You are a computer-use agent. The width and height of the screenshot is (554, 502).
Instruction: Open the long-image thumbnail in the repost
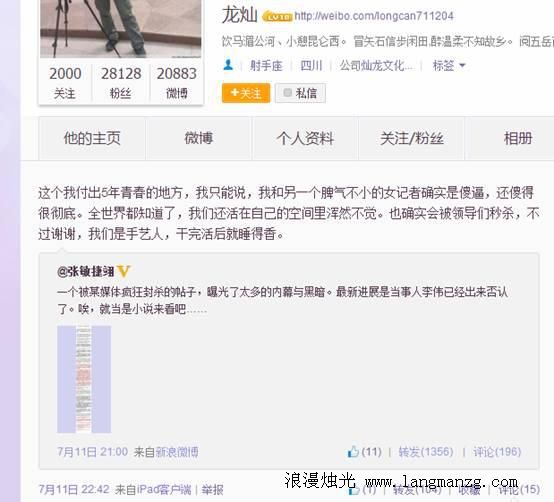84,379
